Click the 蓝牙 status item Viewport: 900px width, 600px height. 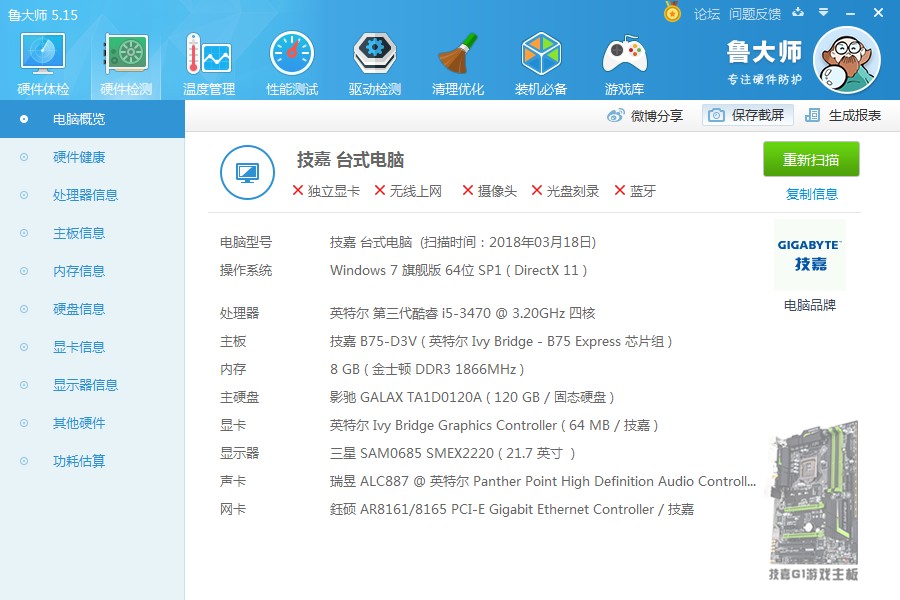635,191
